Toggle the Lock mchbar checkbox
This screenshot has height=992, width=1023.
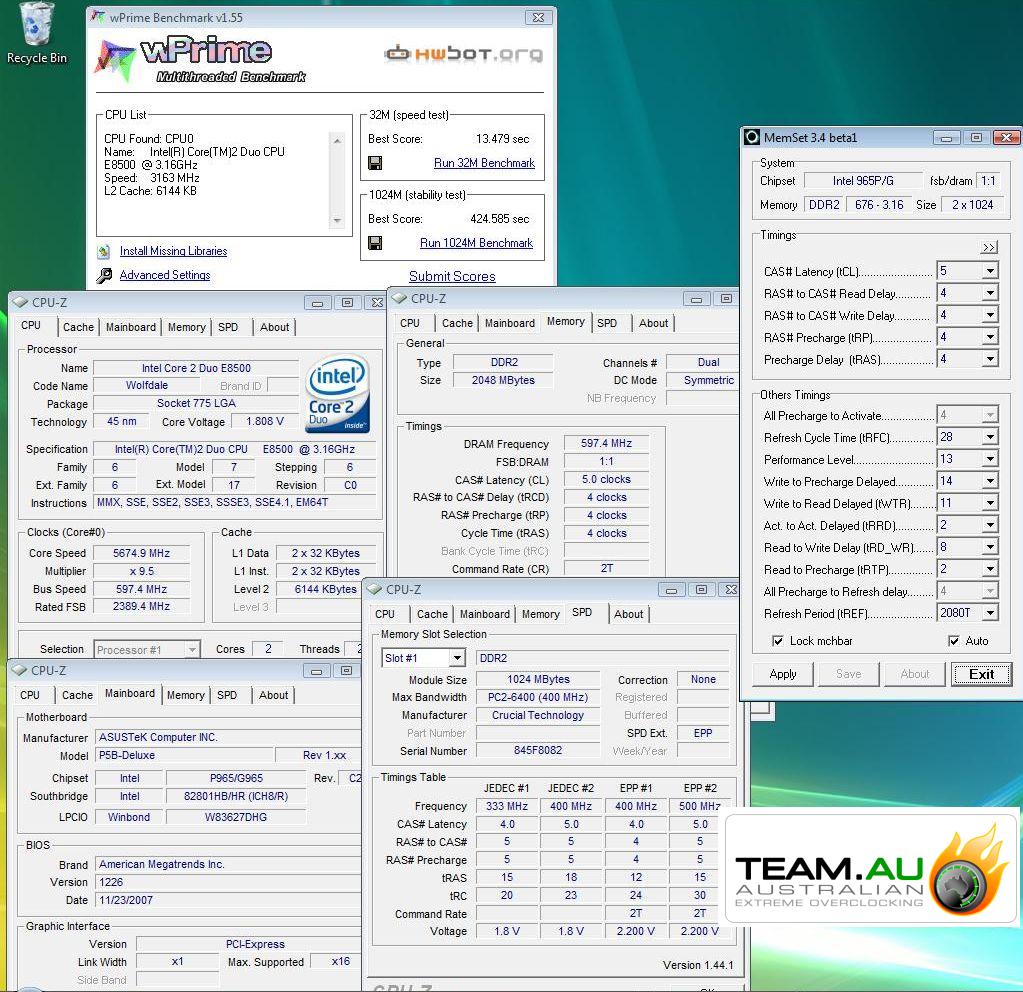tap(778, 641)
